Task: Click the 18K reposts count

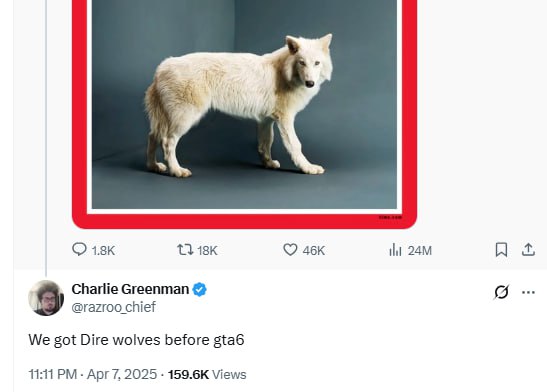Action: point(207,251)
